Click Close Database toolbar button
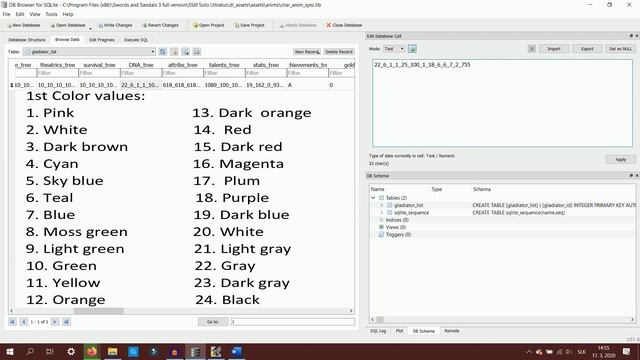Viewport: 640px width, 360px height. point(344,25)
